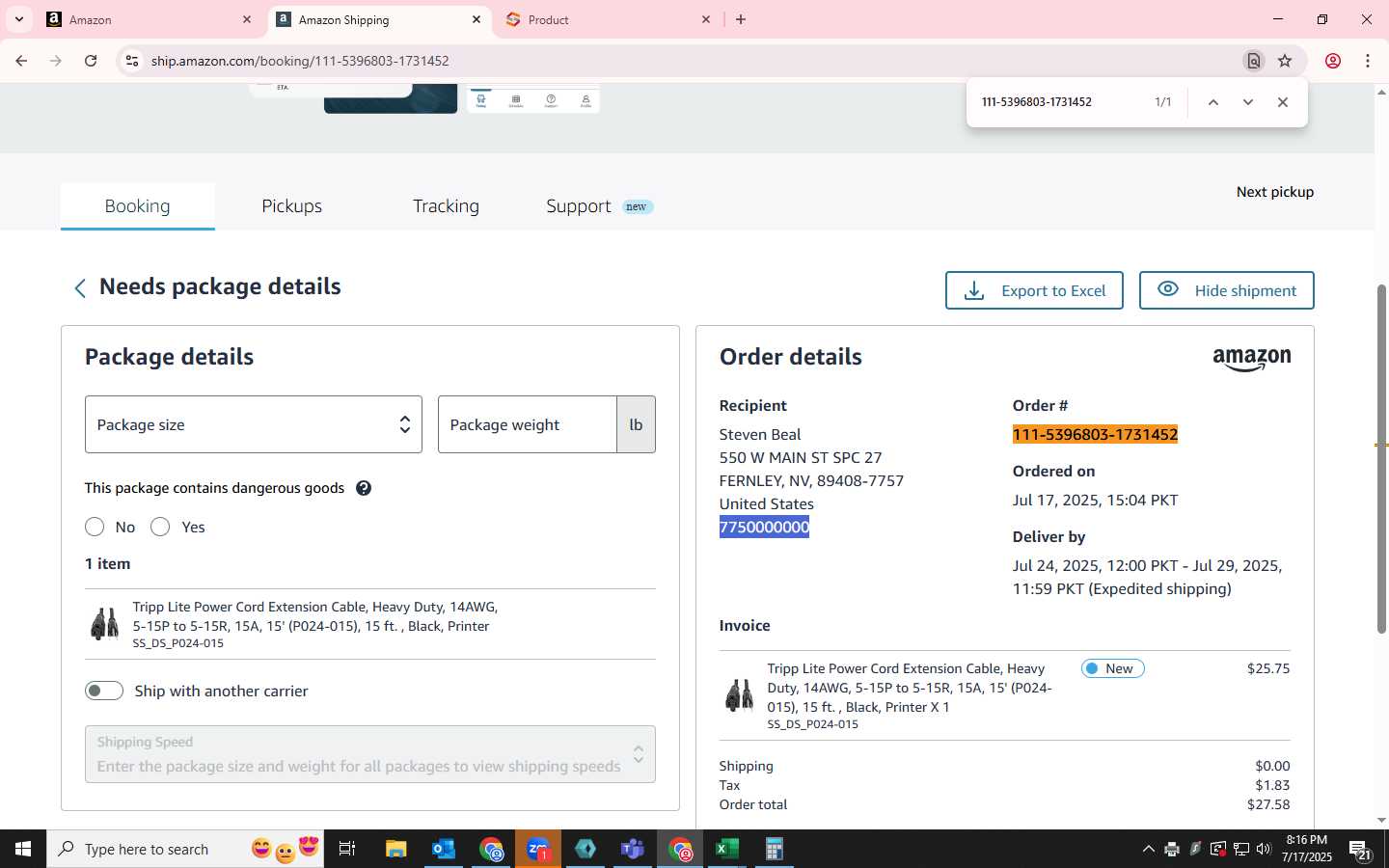Switch to Amazon browser tab
Image resolution: width=1389 pixels, height=868 pixels.
click(150, 19)
